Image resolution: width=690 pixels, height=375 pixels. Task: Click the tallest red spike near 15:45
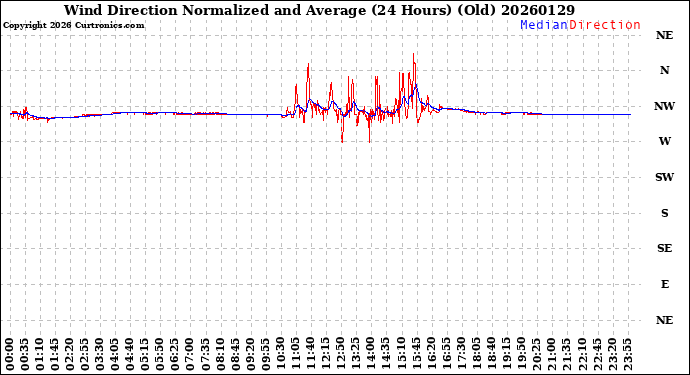[414, 66]
